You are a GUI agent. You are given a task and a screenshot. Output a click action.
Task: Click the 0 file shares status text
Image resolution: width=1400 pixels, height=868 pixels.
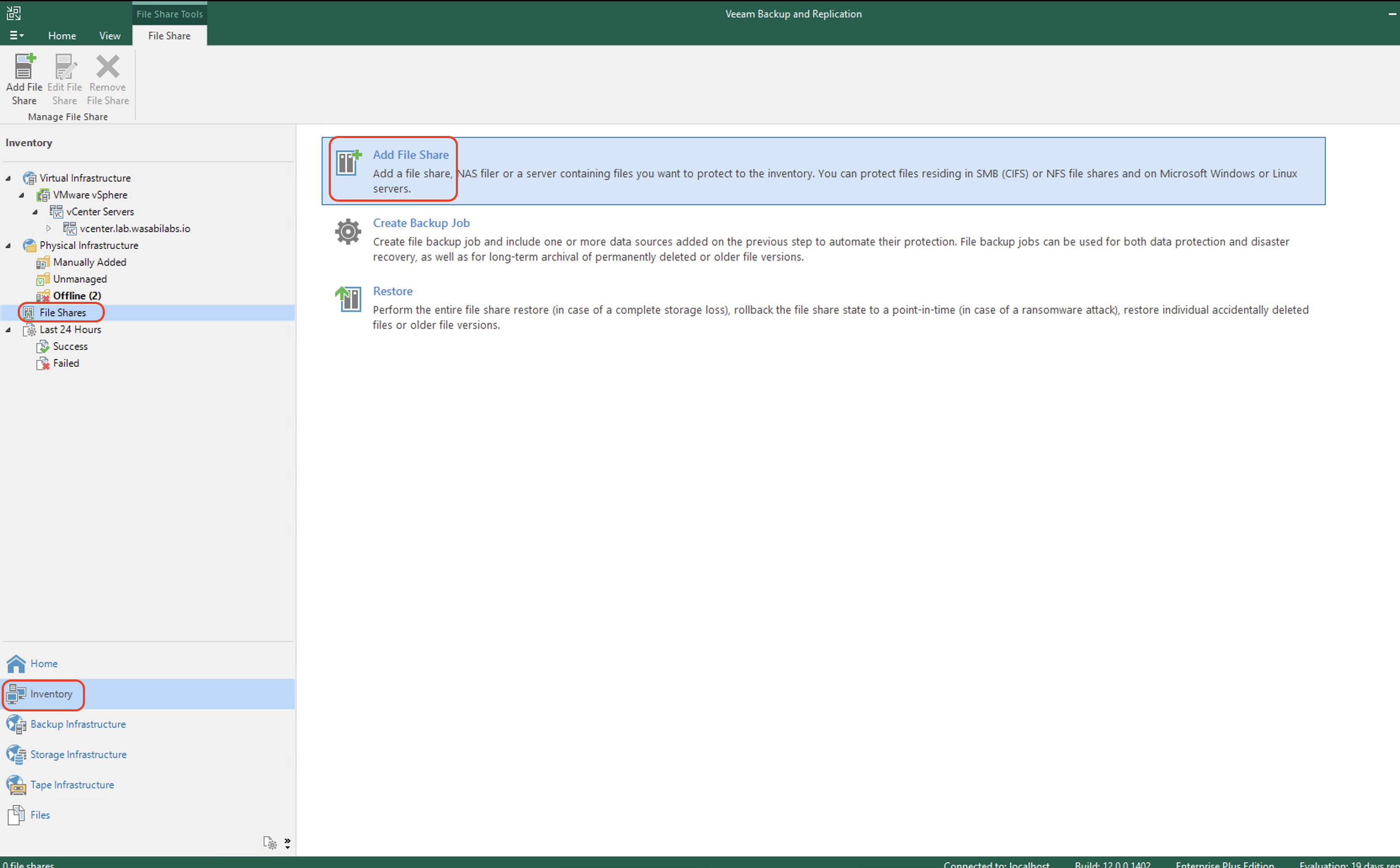28,864
